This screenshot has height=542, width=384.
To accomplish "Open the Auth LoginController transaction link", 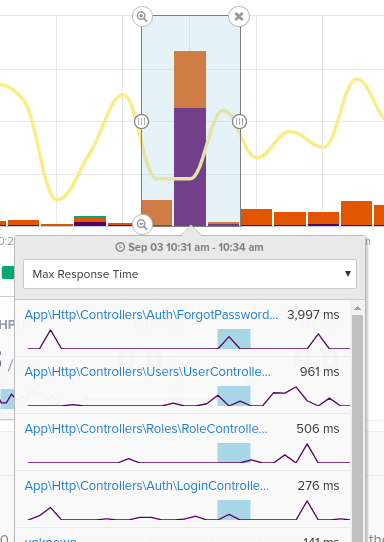I will click(147, 486).
